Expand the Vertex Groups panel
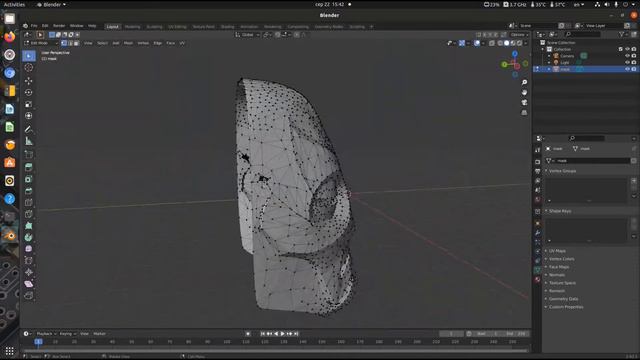This screenshot has width=640, height=360. [x=562, y=171]
